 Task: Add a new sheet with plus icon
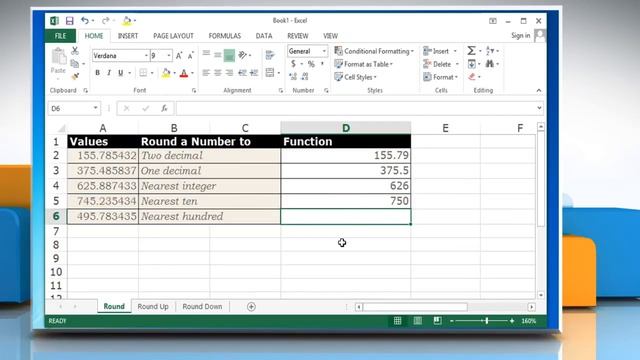251,307
